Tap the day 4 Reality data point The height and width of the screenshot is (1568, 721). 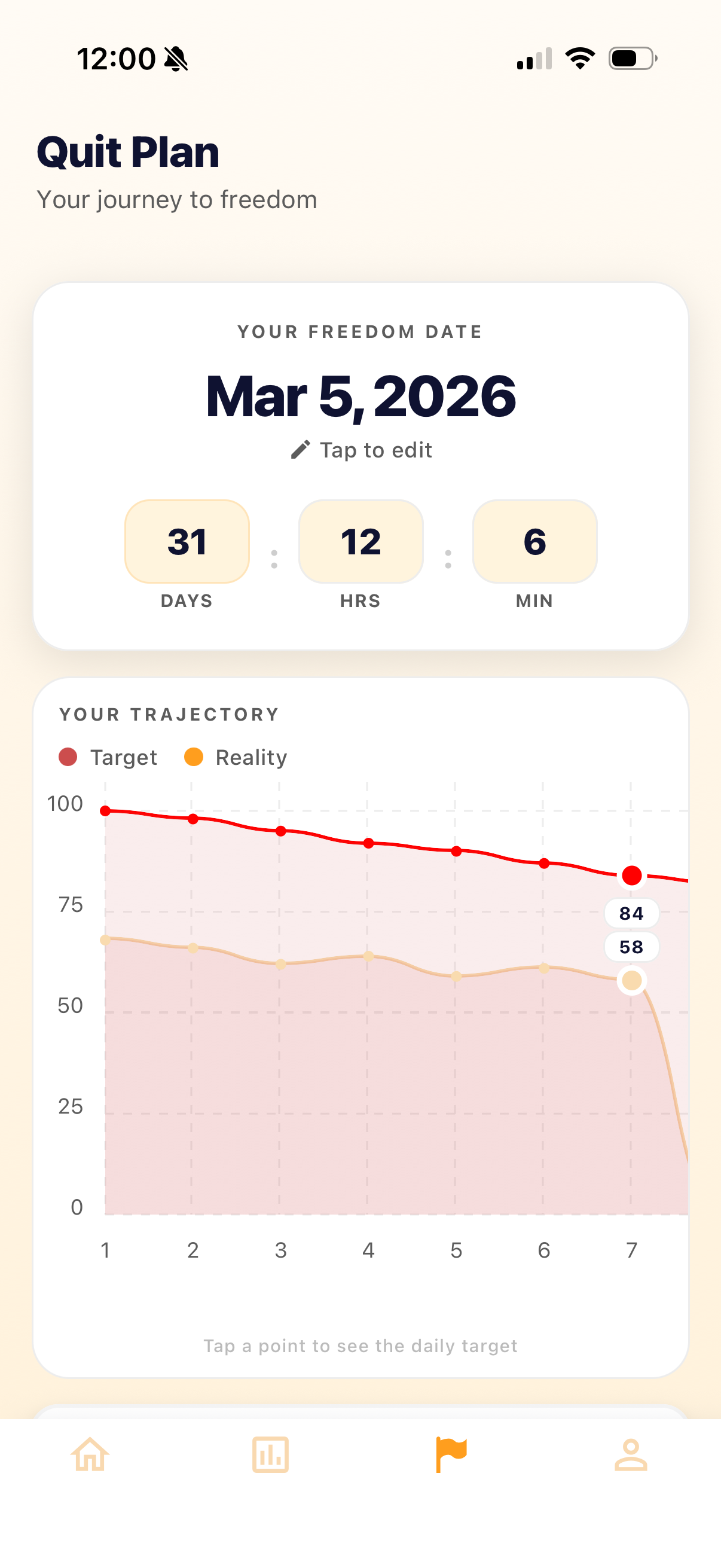coord(368,956)
